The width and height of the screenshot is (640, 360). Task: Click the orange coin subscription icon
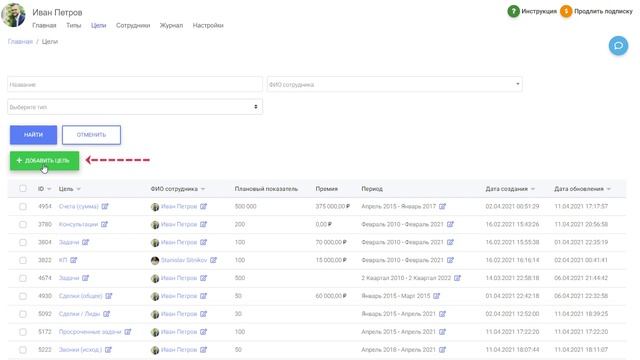pyautogui.click(x=566, y=11)
